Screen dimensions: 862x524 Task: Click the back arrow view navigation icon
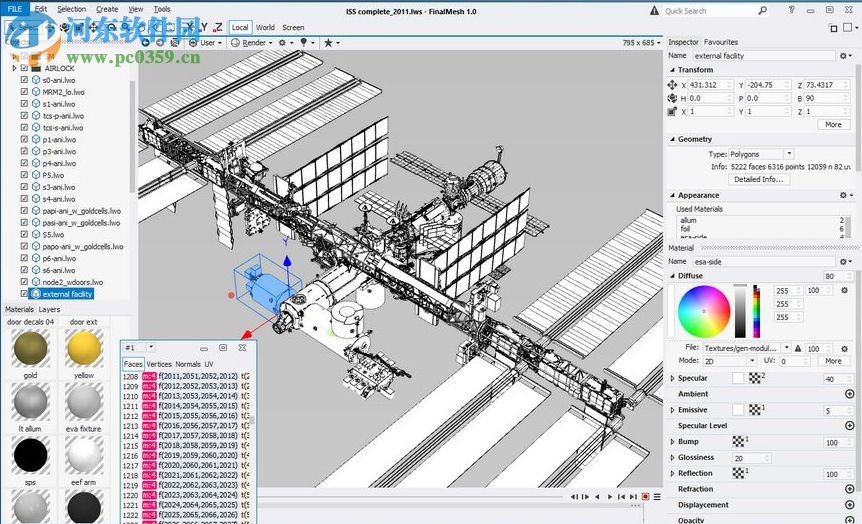[x=146, y=42]
